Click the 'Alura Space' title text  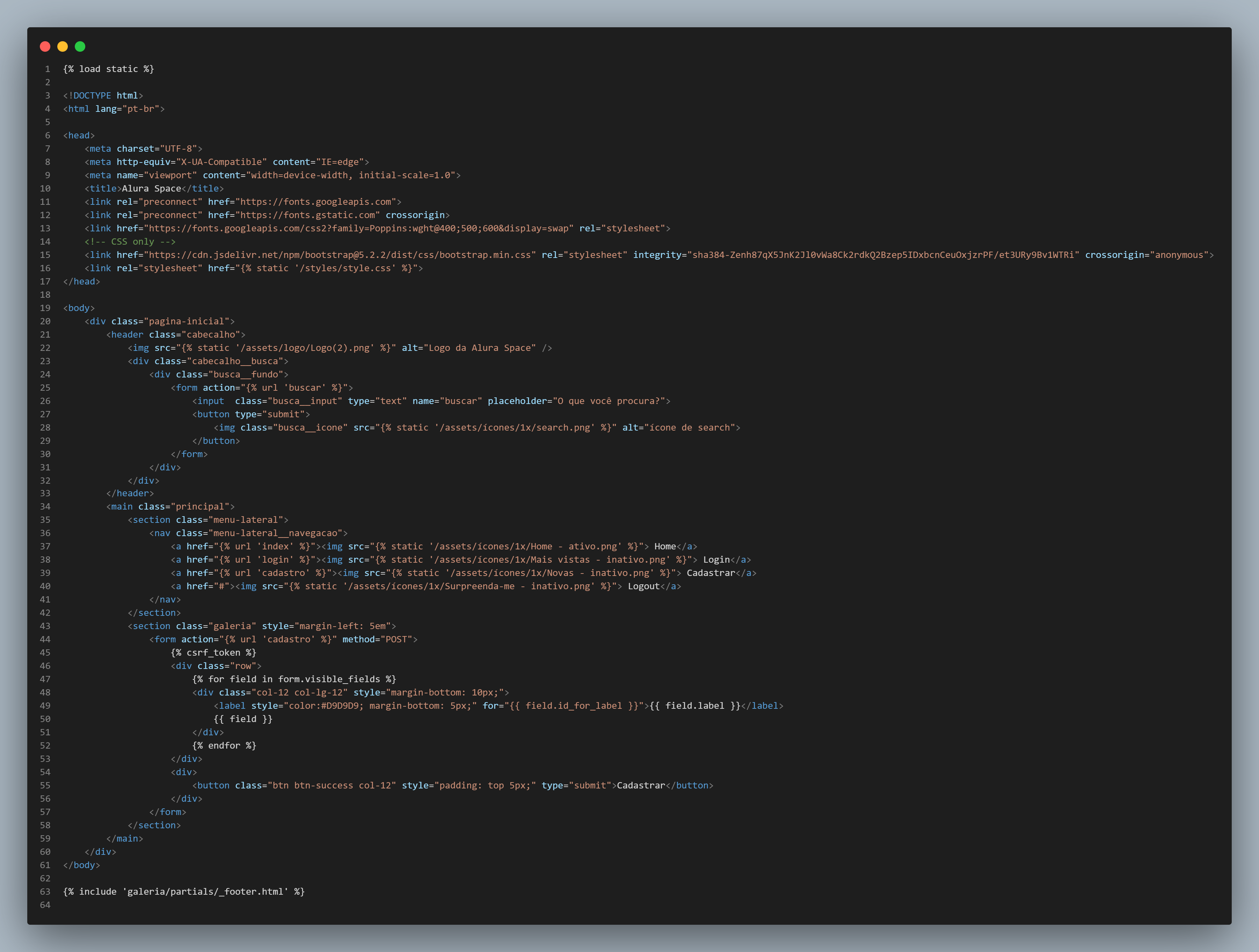pyautogui.click(x=151, y=188)
